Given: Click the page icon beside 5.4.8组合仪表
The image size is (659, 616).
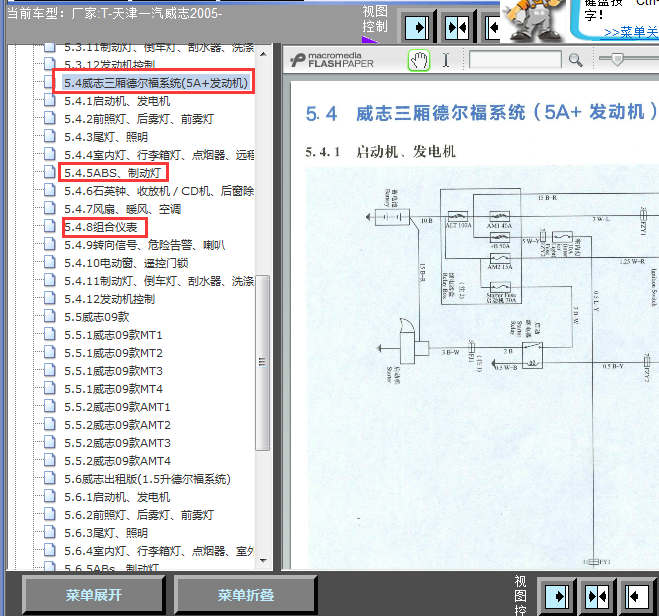Looking at the screenshot, I should coord(50,227).
